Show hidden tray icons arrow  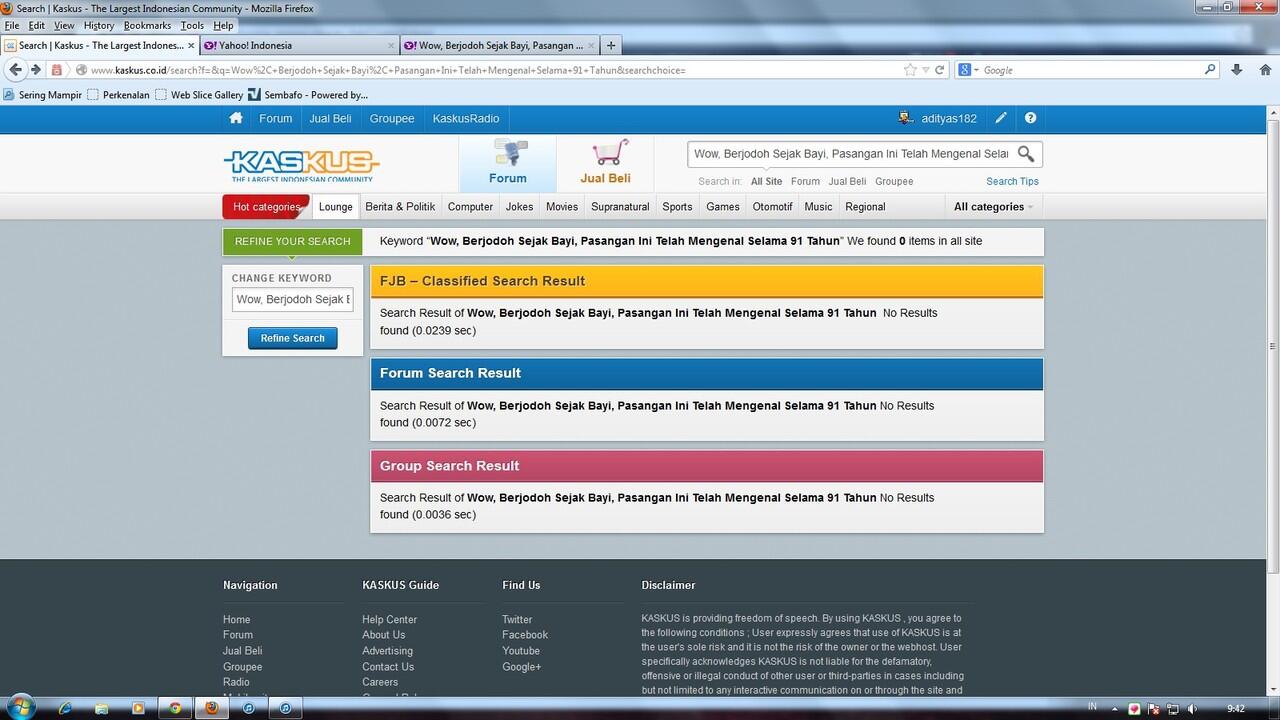[x=1117, y=709]
